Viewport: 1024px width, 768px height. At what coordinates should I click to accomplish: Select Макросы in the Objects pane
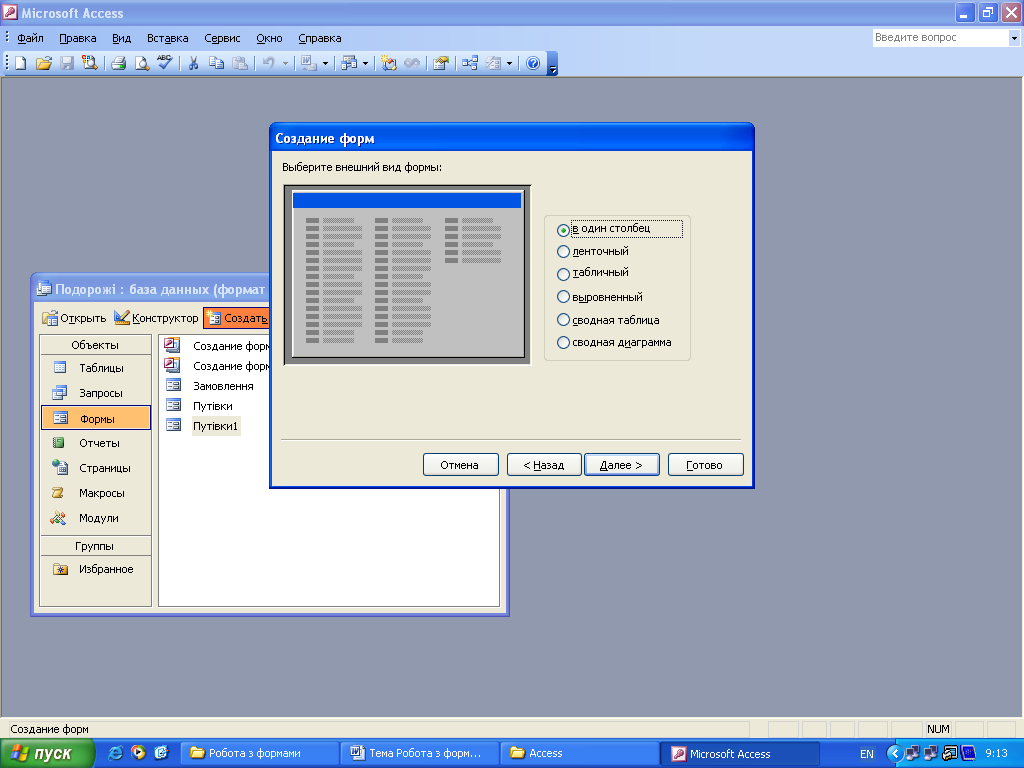(x=95, y=493)
